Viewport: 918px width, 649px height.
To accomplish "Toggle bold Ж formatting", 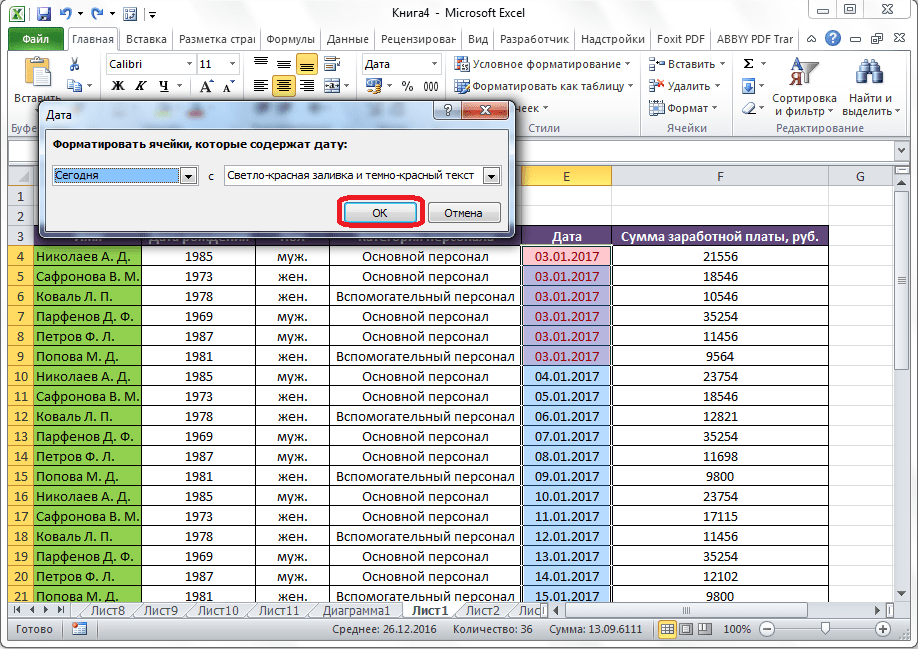I will [x=116, y=87].
